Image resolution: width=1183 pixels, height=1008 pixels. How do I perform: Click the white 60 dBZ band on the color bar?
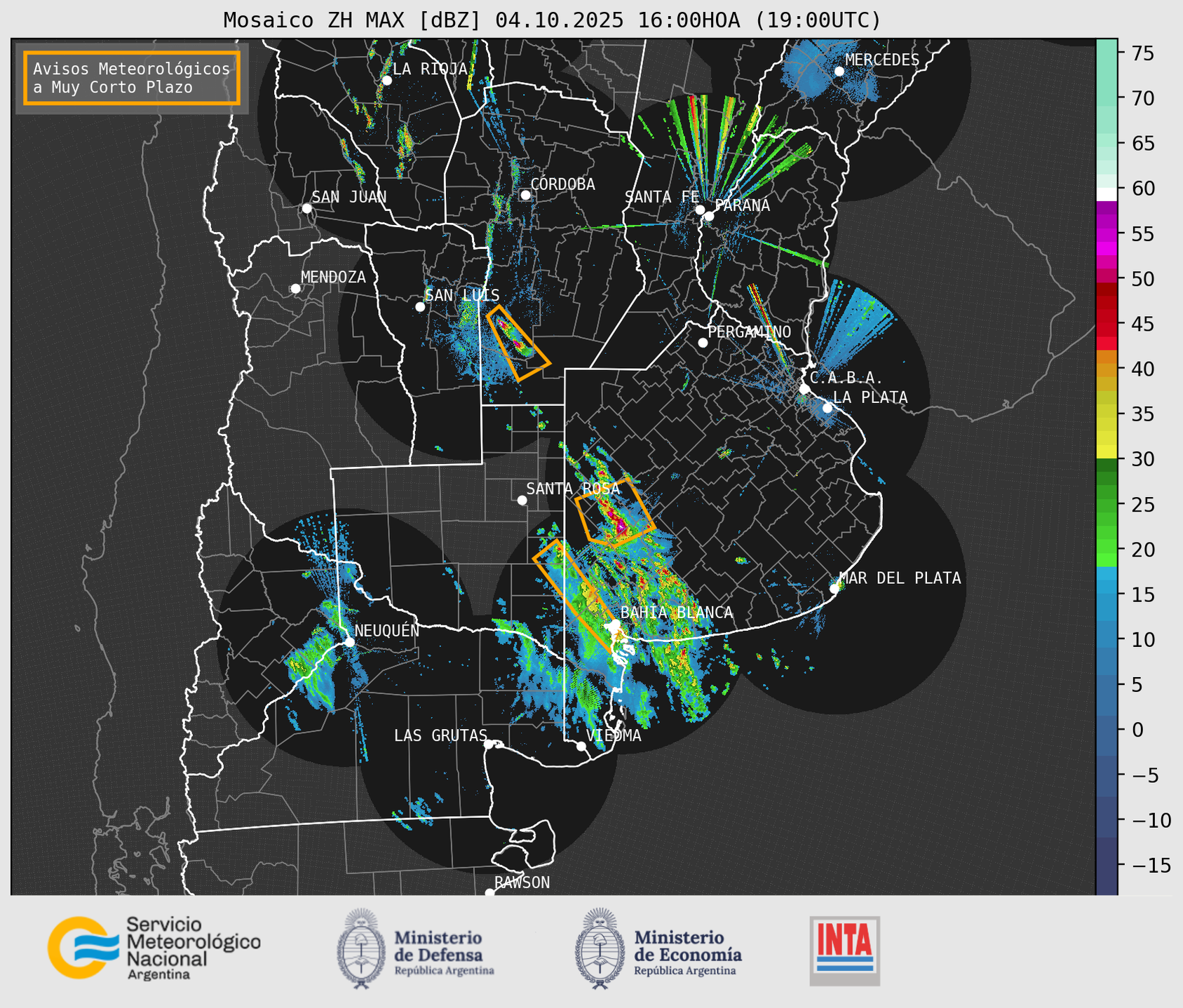1107,194
